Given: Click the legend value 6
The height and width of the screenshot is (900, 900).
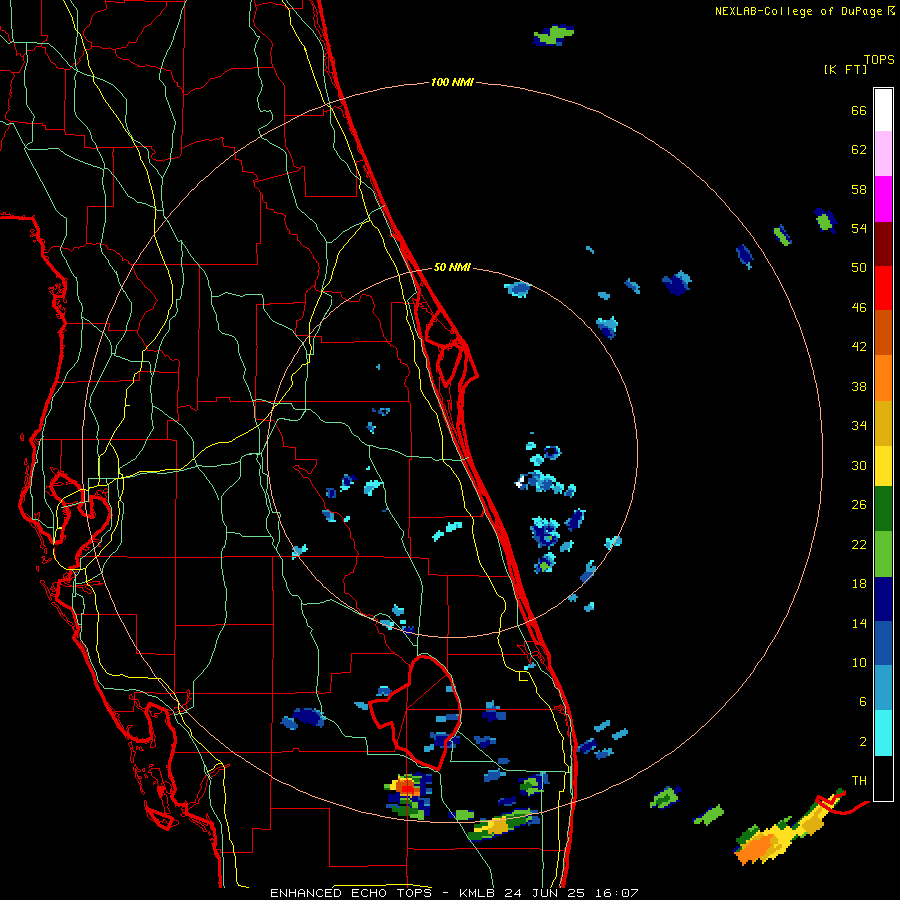Looking at the screenshot, I should [x=863, y=702].
